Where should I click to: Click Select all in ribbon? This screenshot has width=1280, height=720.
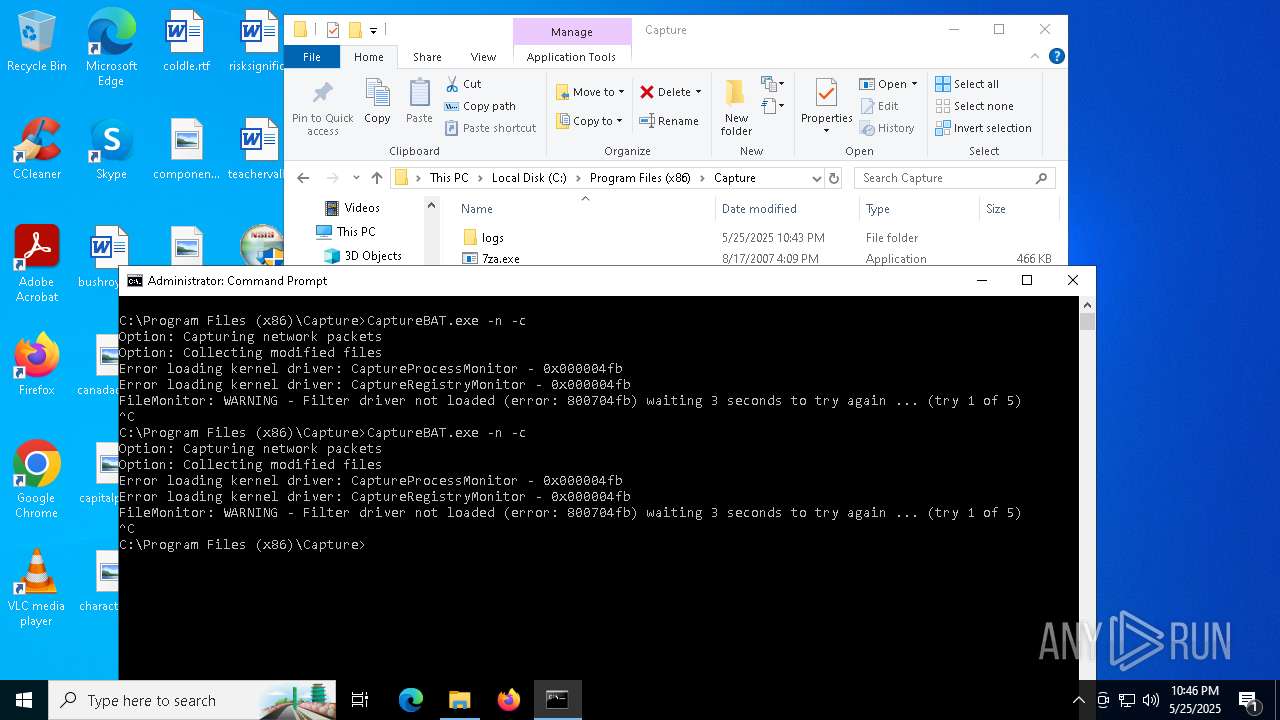click(966, 84)
